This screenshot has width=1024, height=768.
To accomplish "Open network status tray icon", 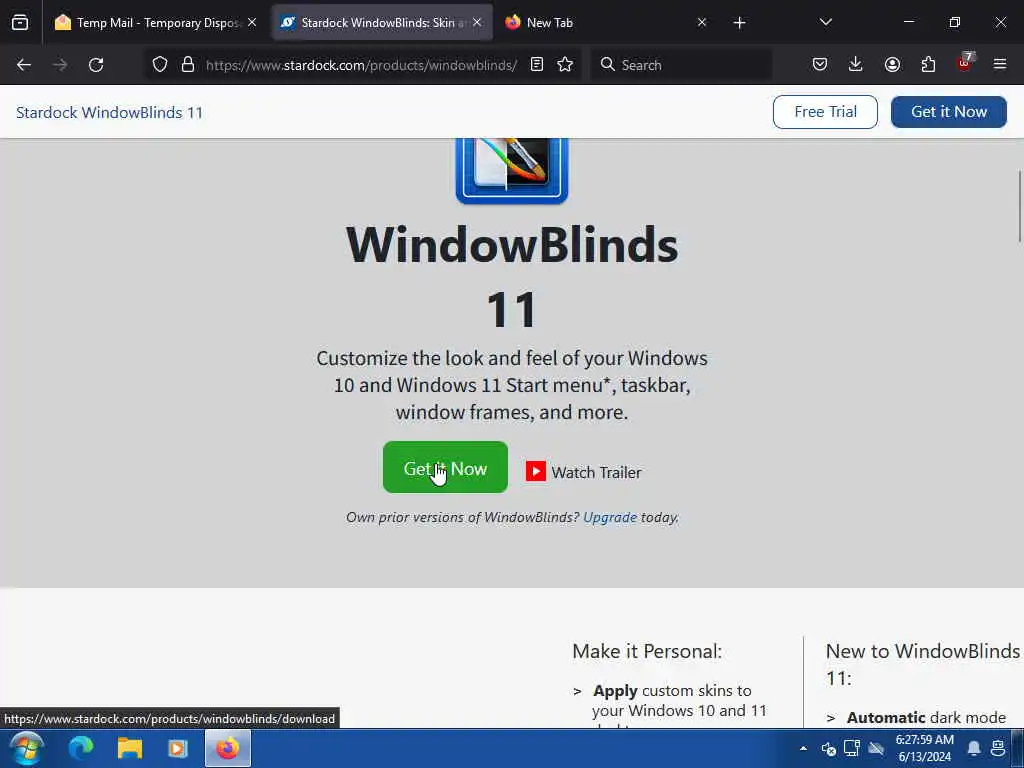I will tap(852, 748).
